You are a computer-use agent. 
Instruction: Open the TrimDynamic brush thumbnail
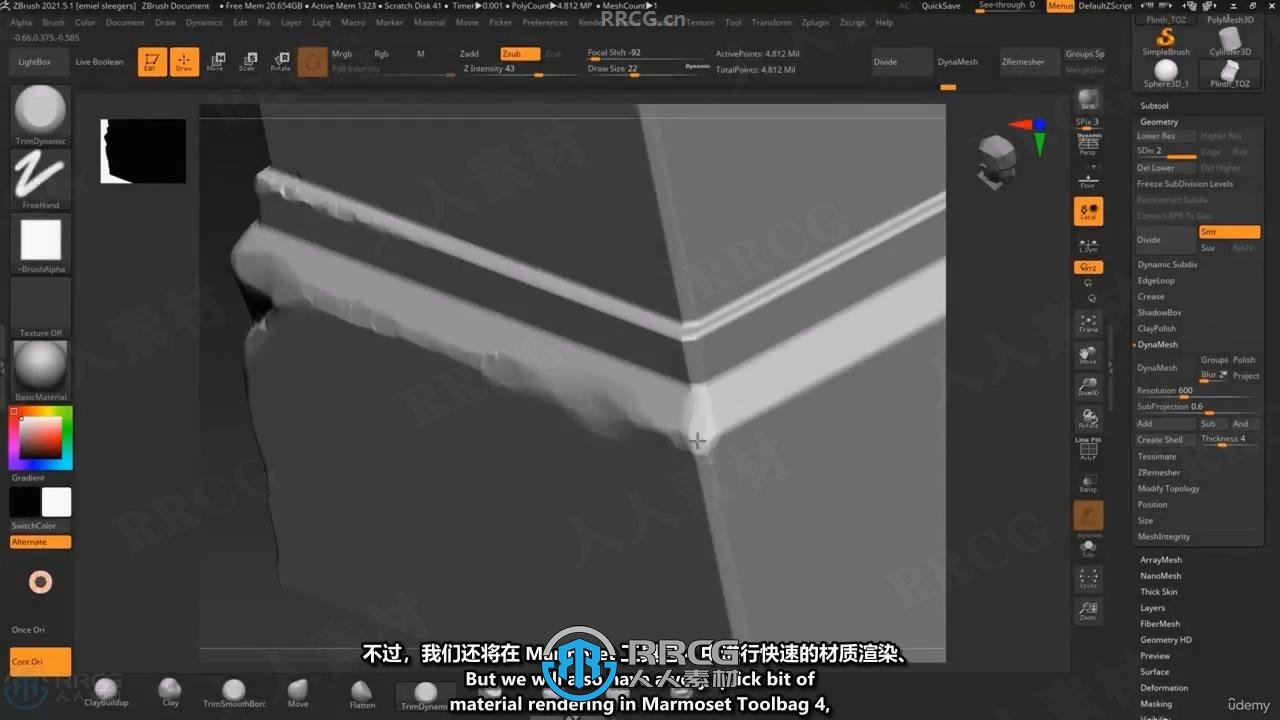(x=41, y=115)
